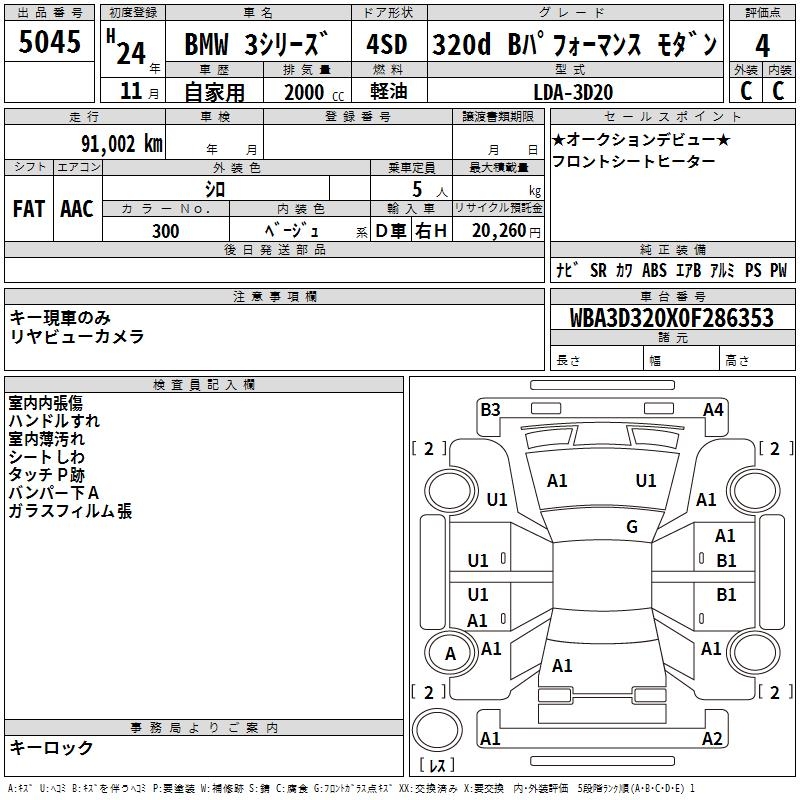Click the SR sunroof equipment entry
The image size is (800, 800).
click(x=598, y=270)
